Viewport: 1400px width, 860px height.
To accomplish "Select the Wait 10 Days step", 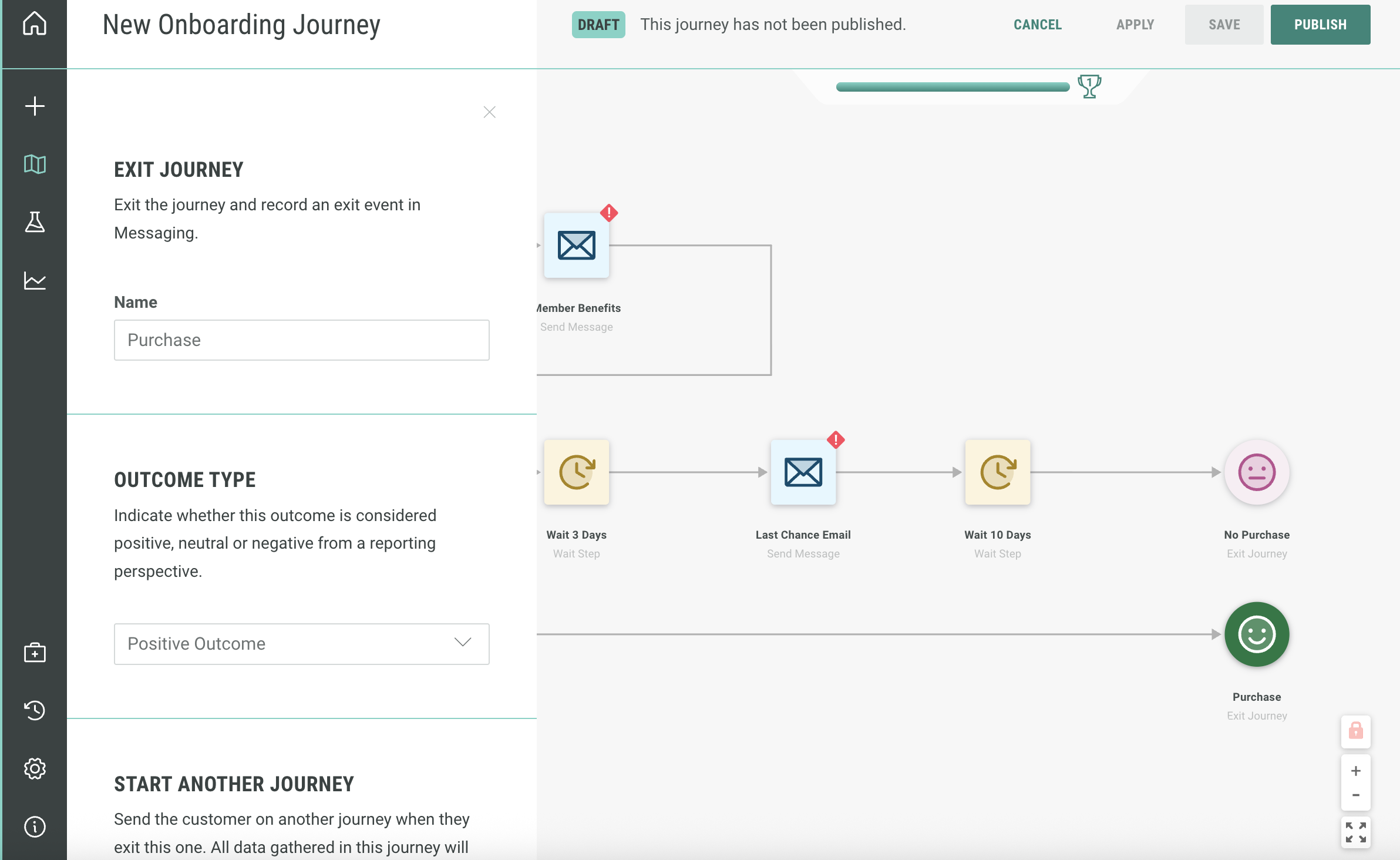I will tap(997, 472).
